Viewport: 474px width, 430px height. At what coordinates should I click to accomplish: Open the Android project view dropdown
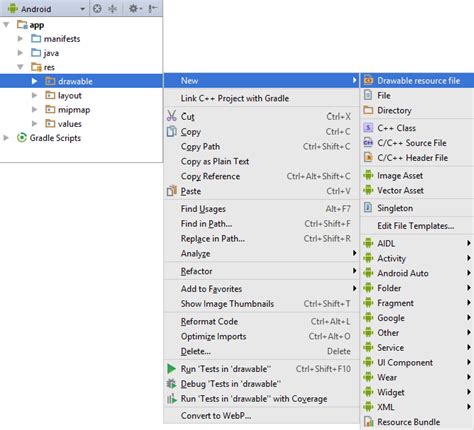(82, 9)
